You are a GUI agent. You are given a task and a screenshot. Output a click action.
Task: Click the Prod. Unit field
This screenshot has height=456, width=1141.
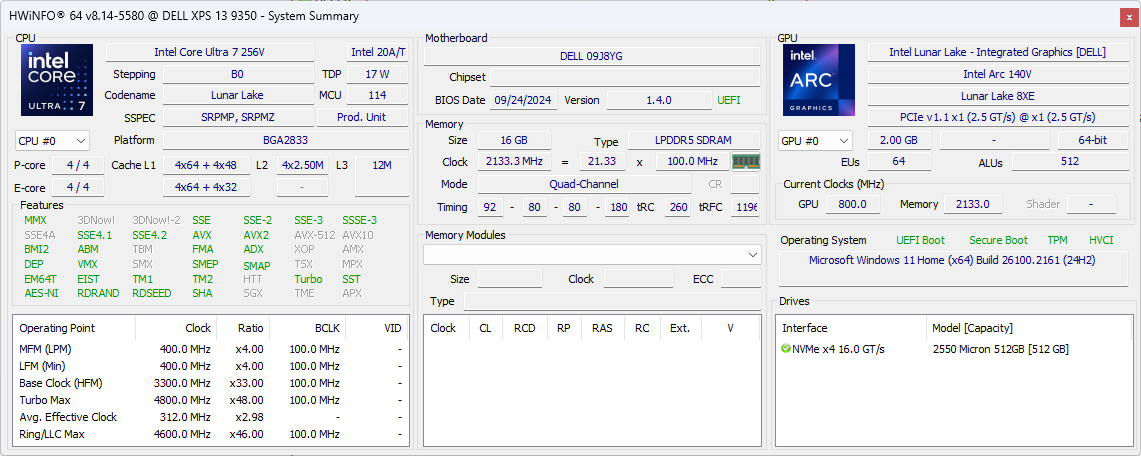(x=361, y=117)
